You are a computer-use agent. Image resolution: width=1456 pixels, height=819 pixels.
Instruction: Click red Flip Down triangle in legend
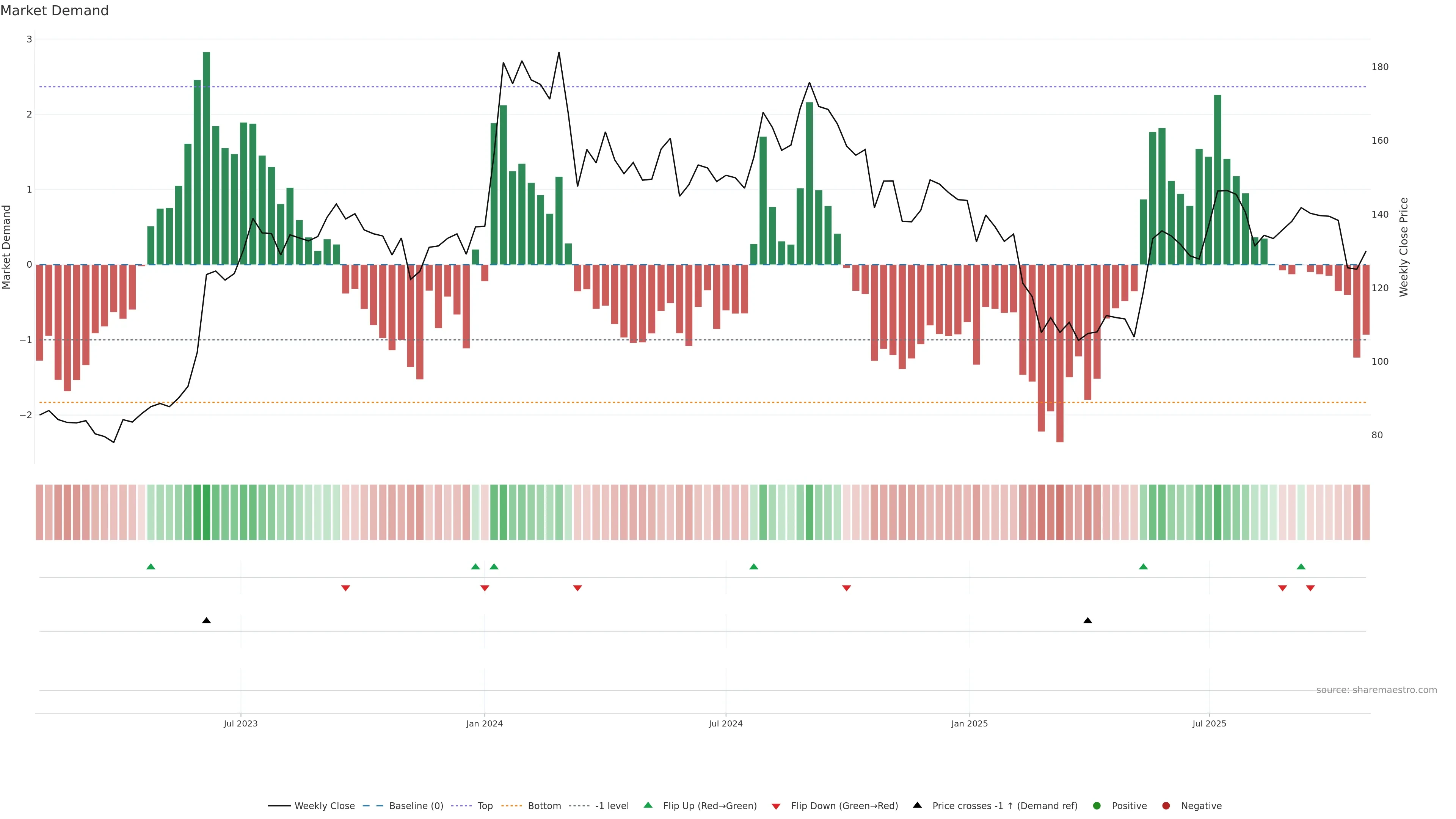coord(776,806)
